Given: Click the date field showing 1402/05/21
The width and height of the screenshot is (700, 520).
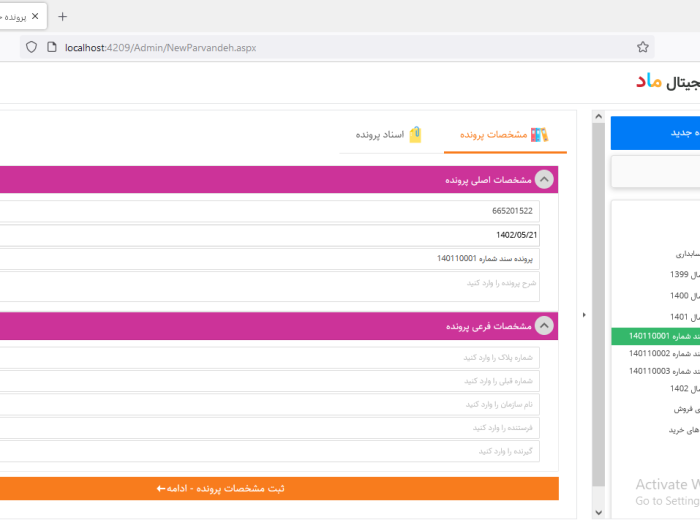Looking at the screenshot, I should coord(270,235).
